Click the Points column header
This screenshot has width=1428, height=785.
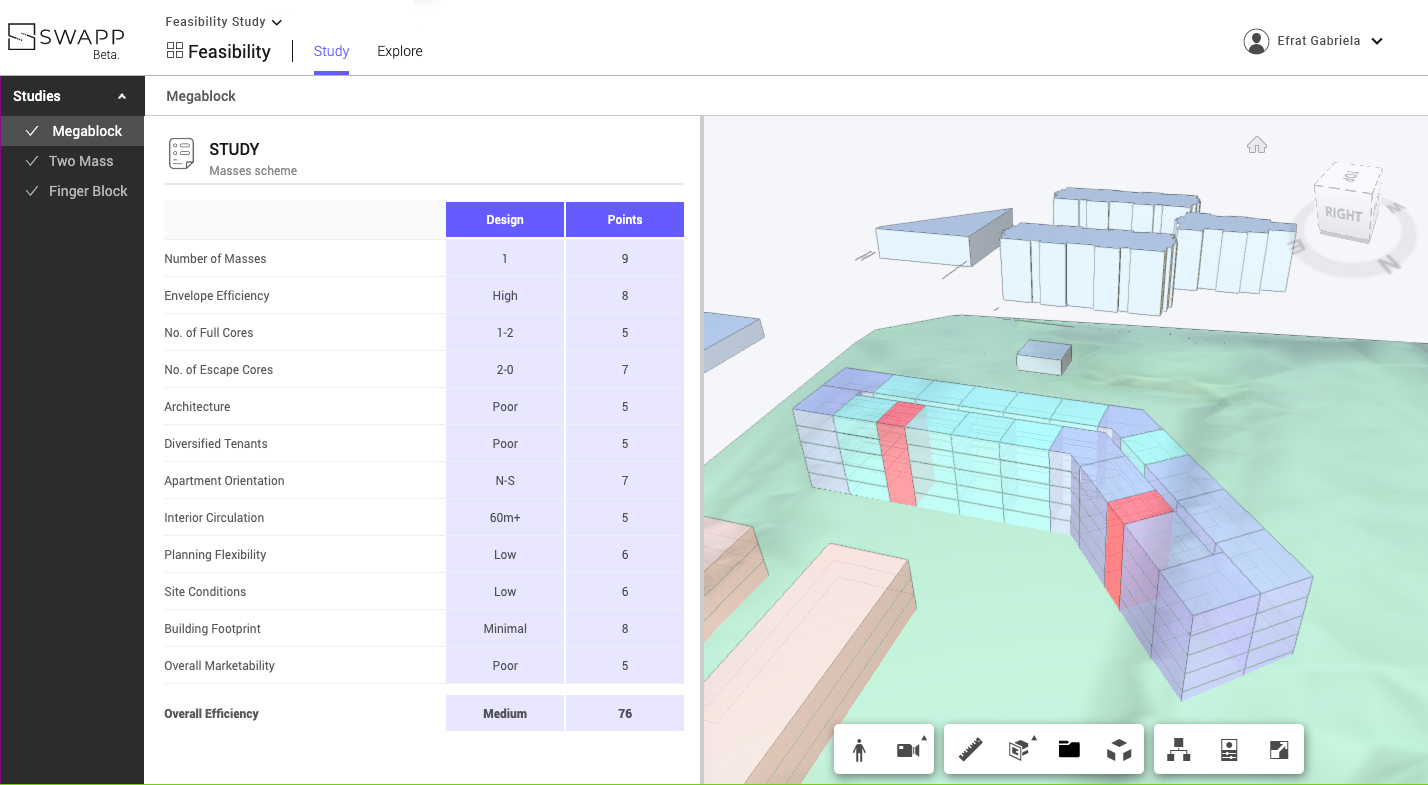[x=625, y=220]
